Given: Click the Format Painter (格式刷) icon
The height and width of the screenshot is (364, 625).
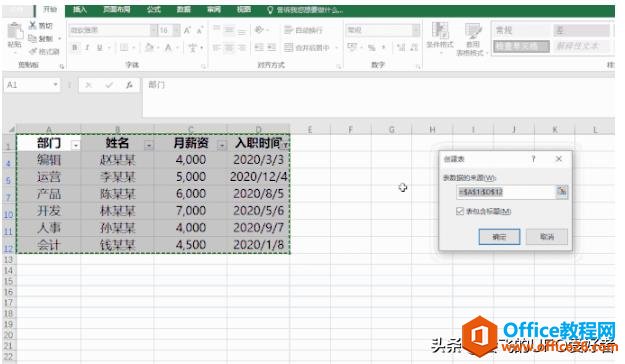Looking at the screenshot, I should point(33,51).
